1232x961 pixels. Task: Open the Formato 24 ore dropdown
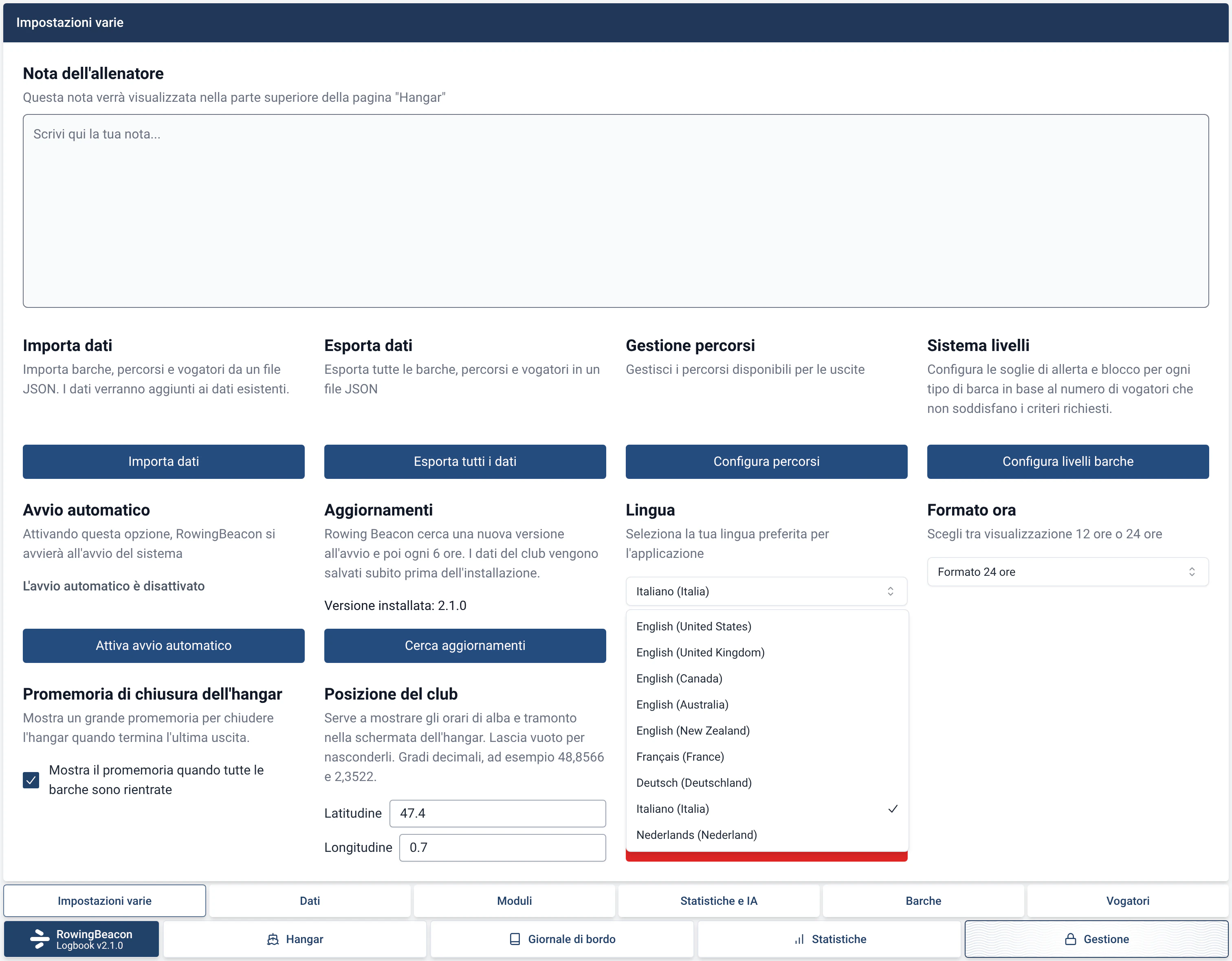[1067, 572]
